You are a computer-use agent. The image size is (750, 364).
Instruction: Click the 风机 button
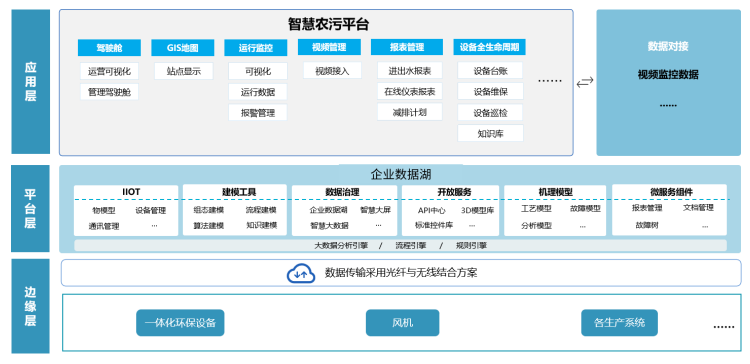pyautogui.click(x=402, y=322)
